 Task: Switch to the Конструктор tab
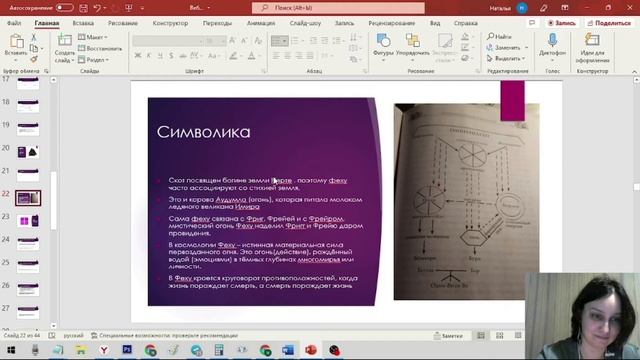tap(170, 23)
